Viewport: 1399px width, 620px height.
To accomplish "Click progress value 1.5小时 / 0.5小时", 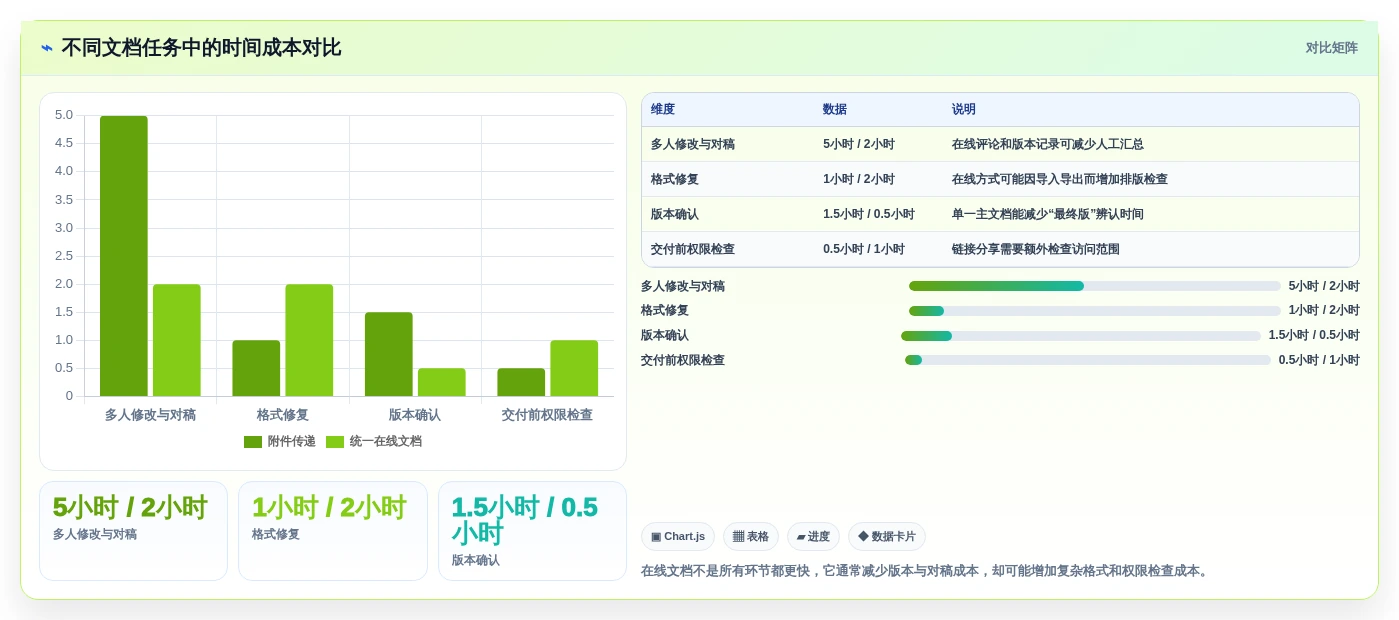I will (1314, 335).
